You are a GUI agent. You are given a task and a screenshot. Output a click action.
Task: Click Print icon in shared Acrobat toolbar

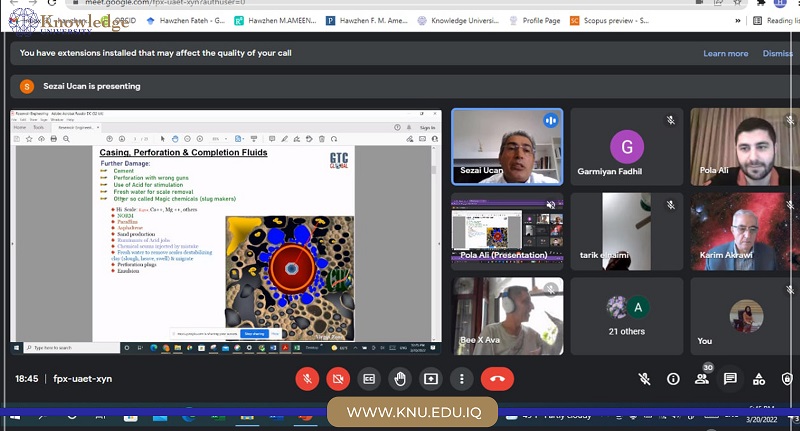point(54,139)
